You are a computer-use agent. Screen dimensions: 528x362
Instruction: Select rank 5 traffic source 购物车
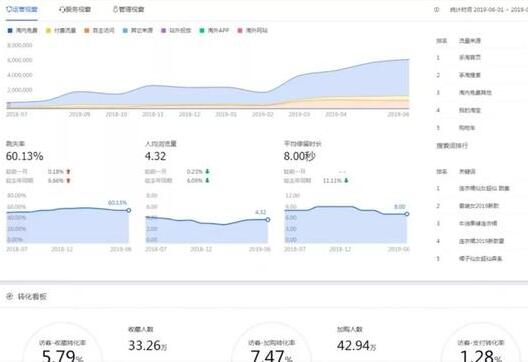467,128
